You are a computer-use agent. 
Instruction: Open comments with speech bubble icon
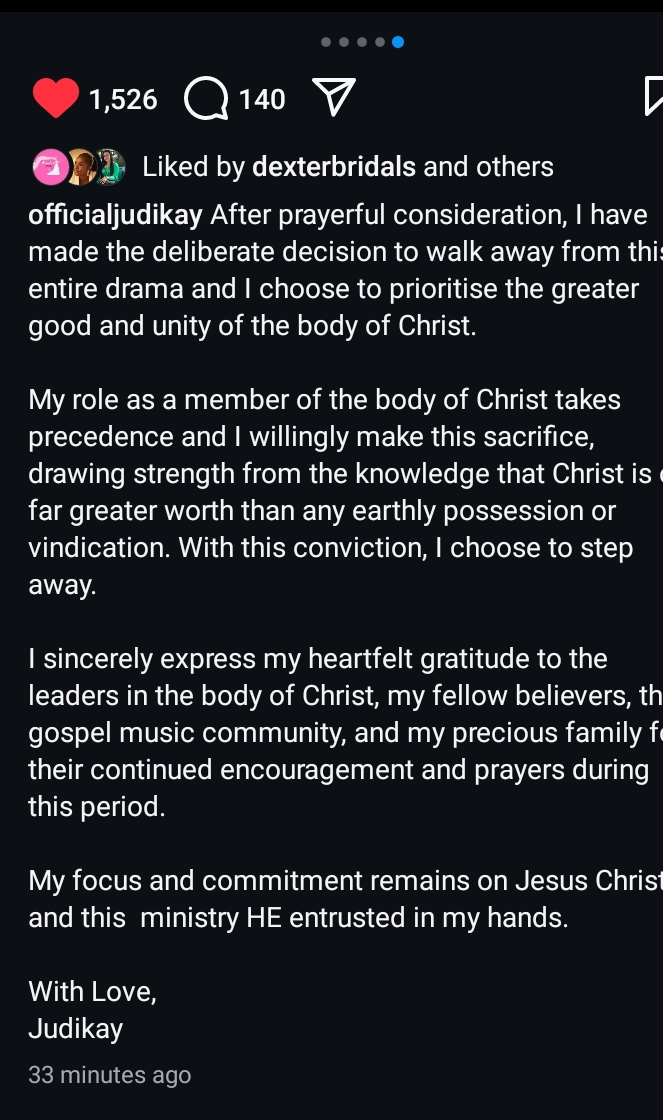pos(206,98)
